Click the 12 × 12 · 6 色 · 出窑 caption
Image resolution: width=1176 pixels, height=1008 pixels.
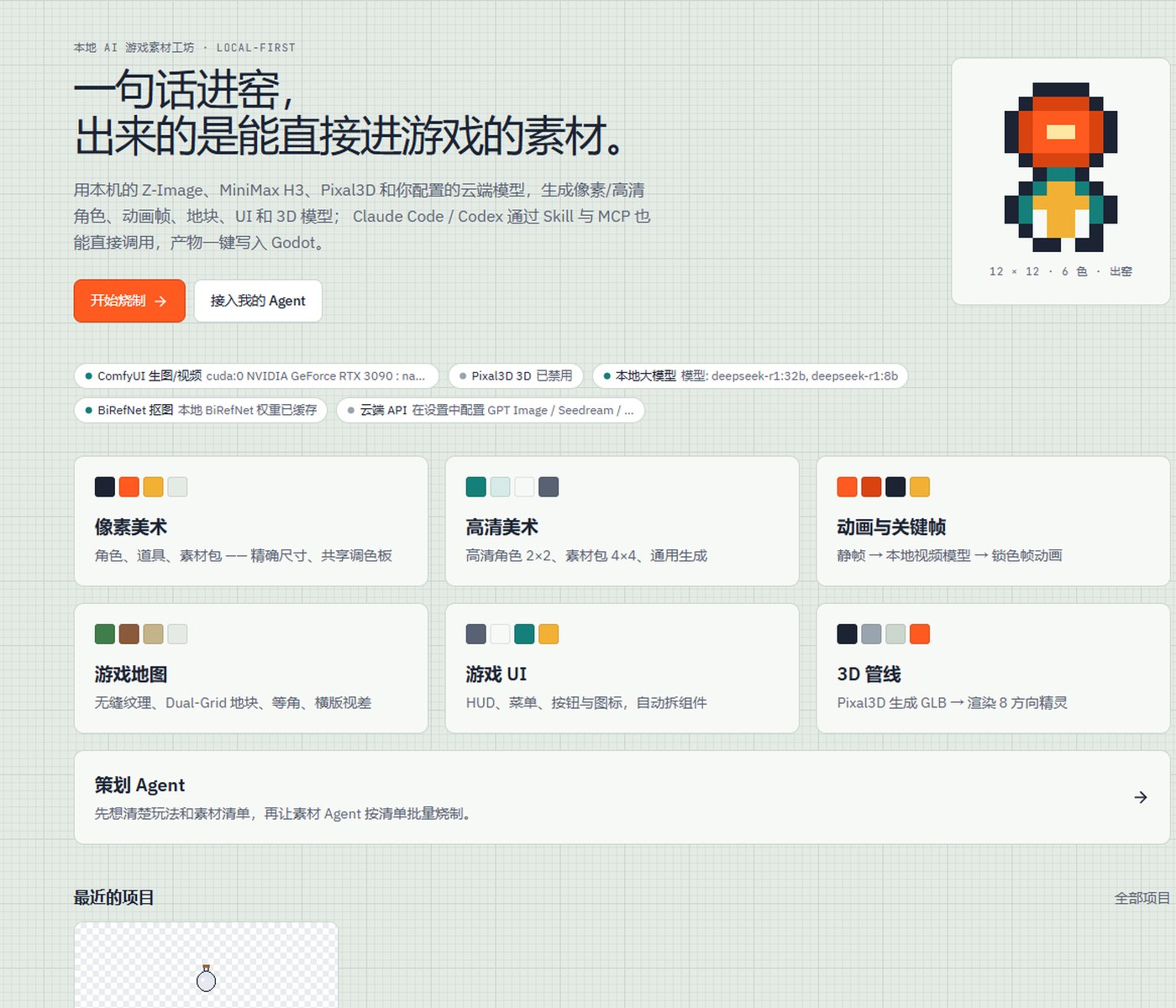tap(1061, 271)
